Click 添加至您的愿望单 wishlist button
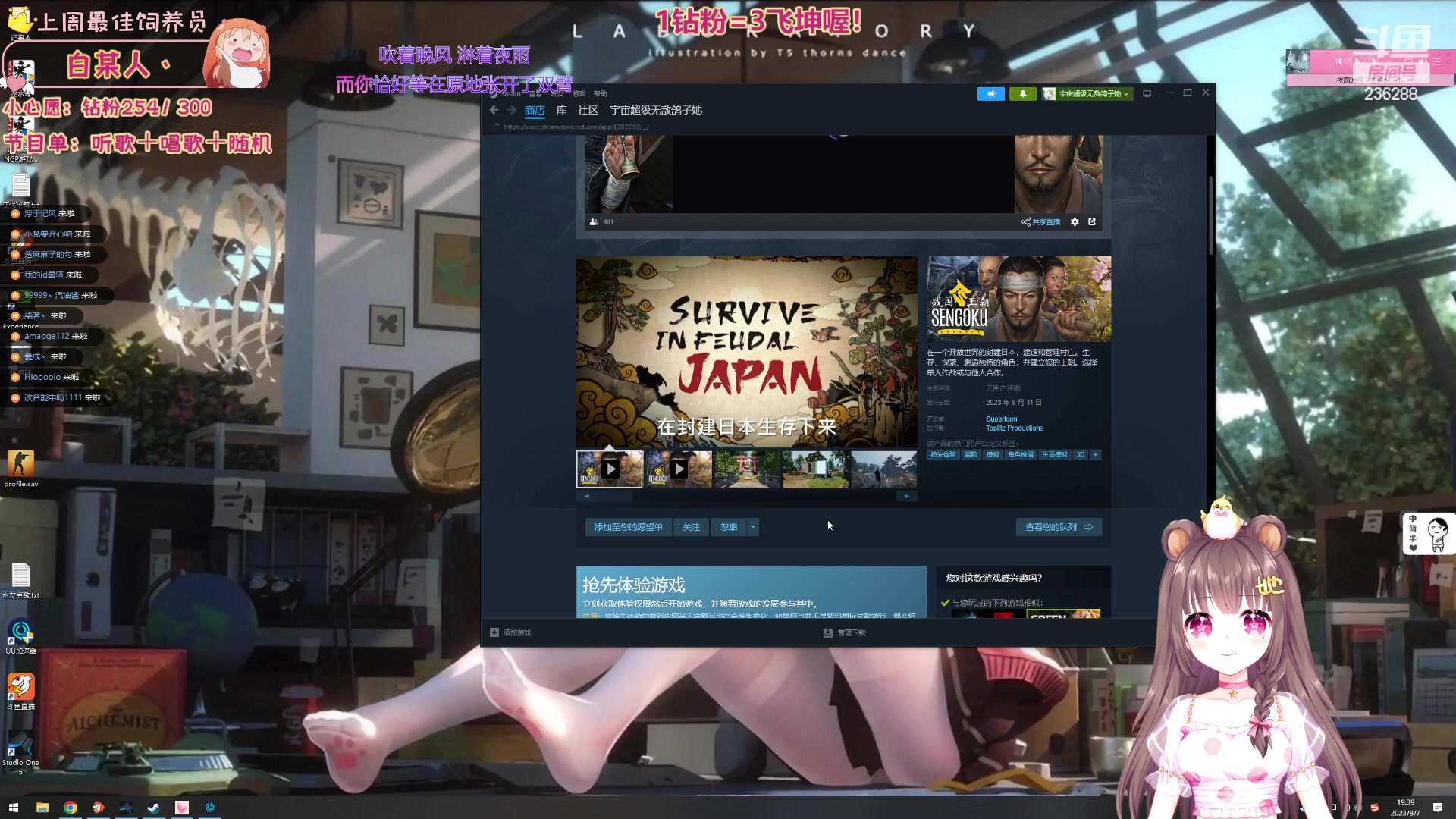The image size is (1456, 819). click(628, 527)
